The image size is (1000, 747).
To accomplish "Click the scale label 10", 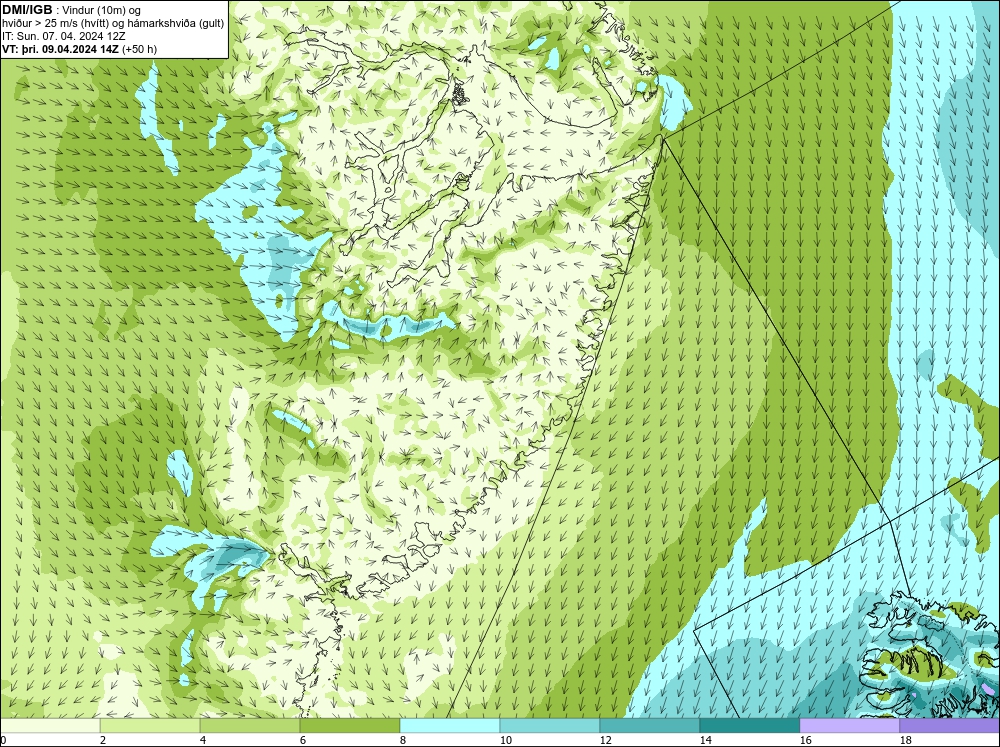I will (x=505, y=740).
